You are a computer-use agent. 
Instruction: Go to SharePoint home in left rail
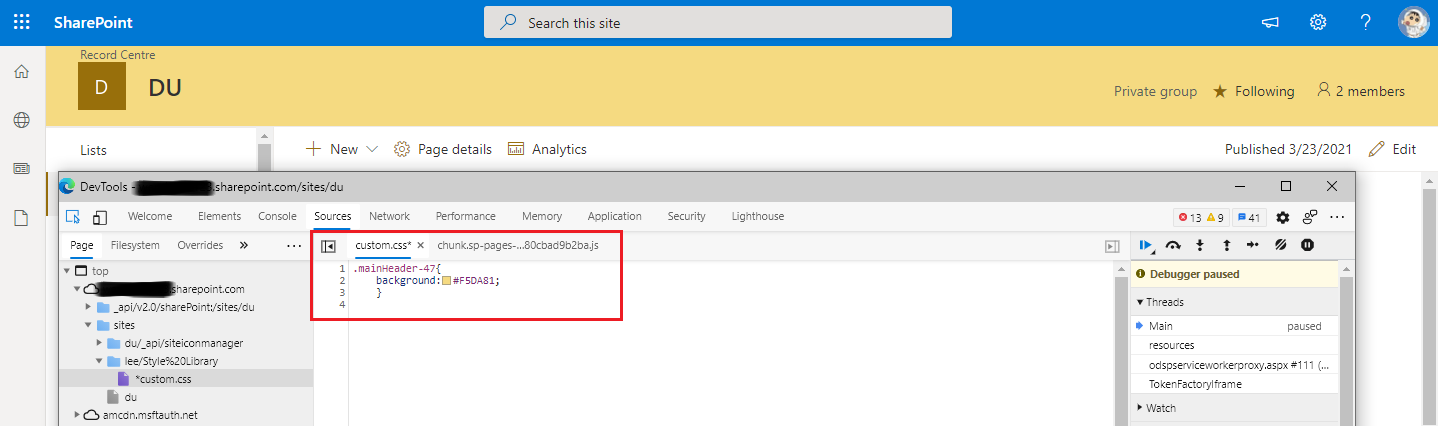22,72
